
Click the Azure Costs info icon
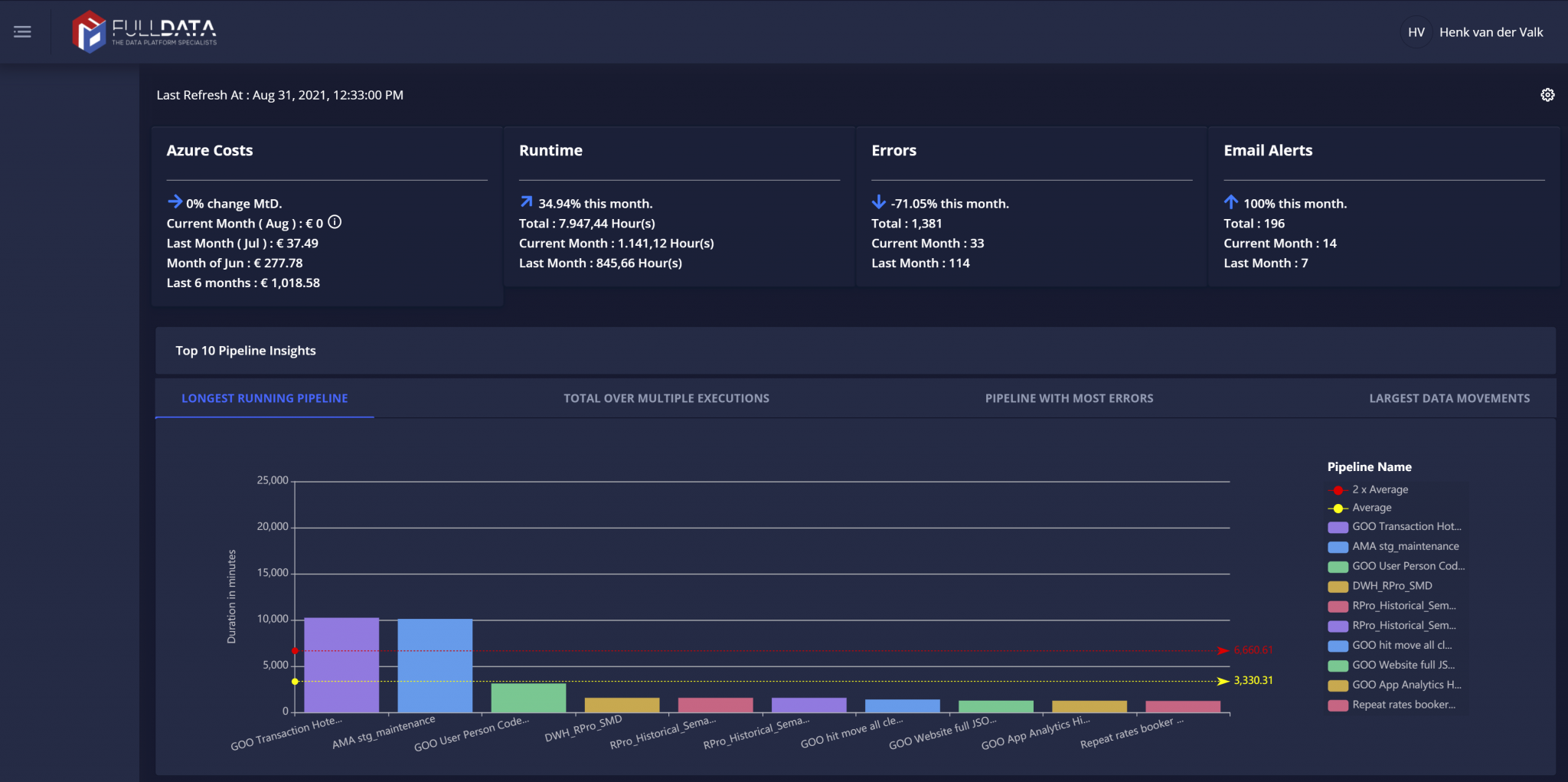pos(335,223)
